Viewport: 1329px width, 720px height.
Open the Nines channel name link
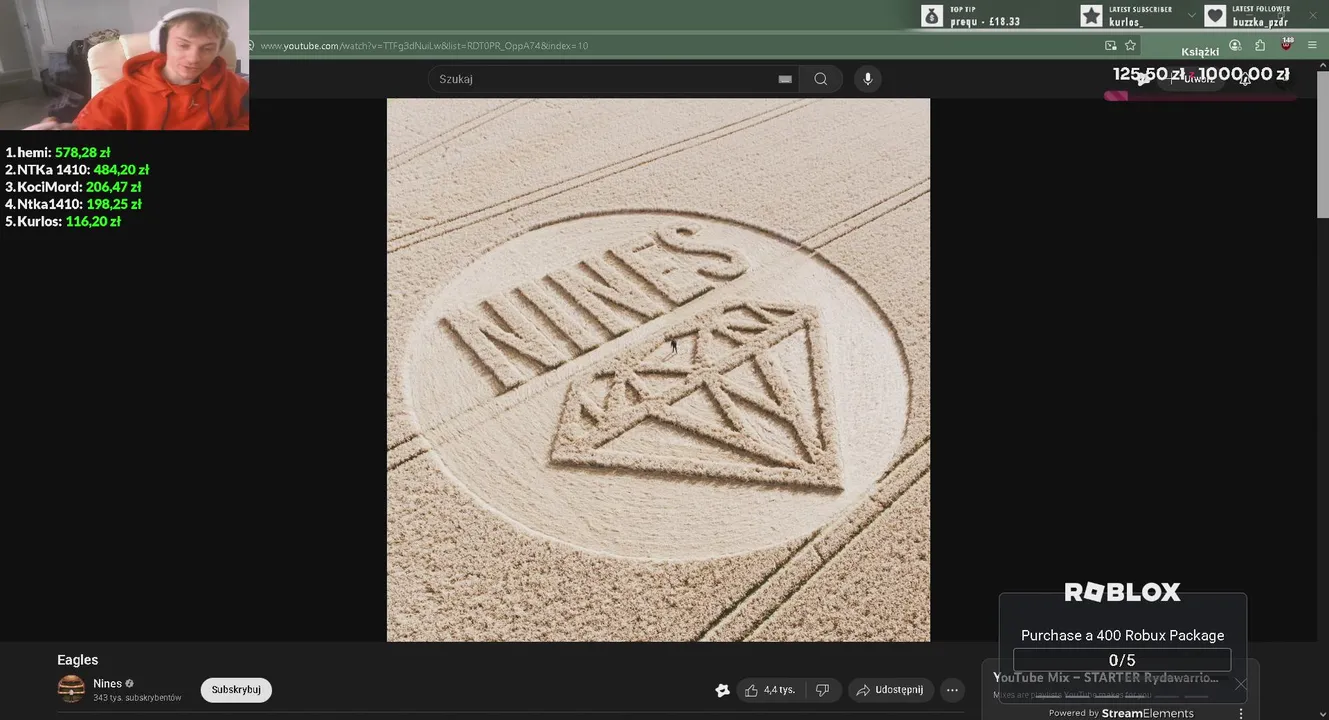pyautogui.click(x=107, y=684)
